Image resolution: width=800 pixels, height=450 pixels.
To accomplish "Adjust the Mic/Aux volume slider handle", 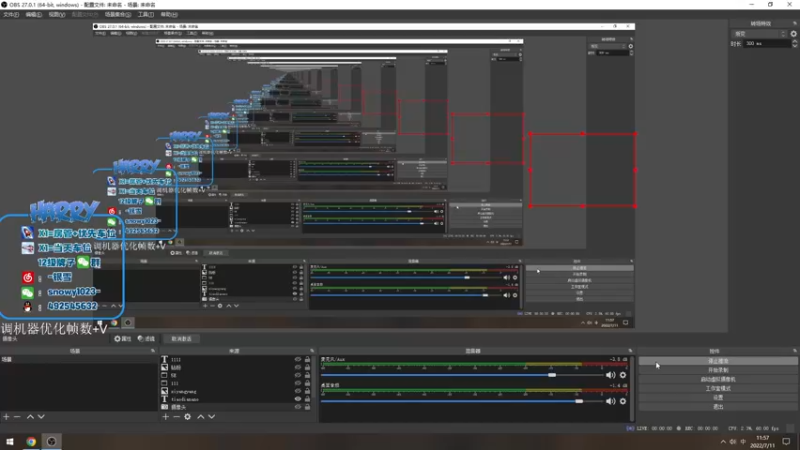I will (552, 375).
